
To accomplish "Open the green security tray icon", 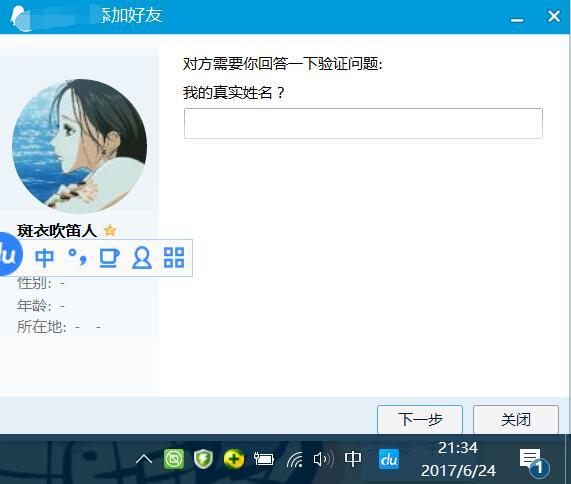I will click(174, 459).
